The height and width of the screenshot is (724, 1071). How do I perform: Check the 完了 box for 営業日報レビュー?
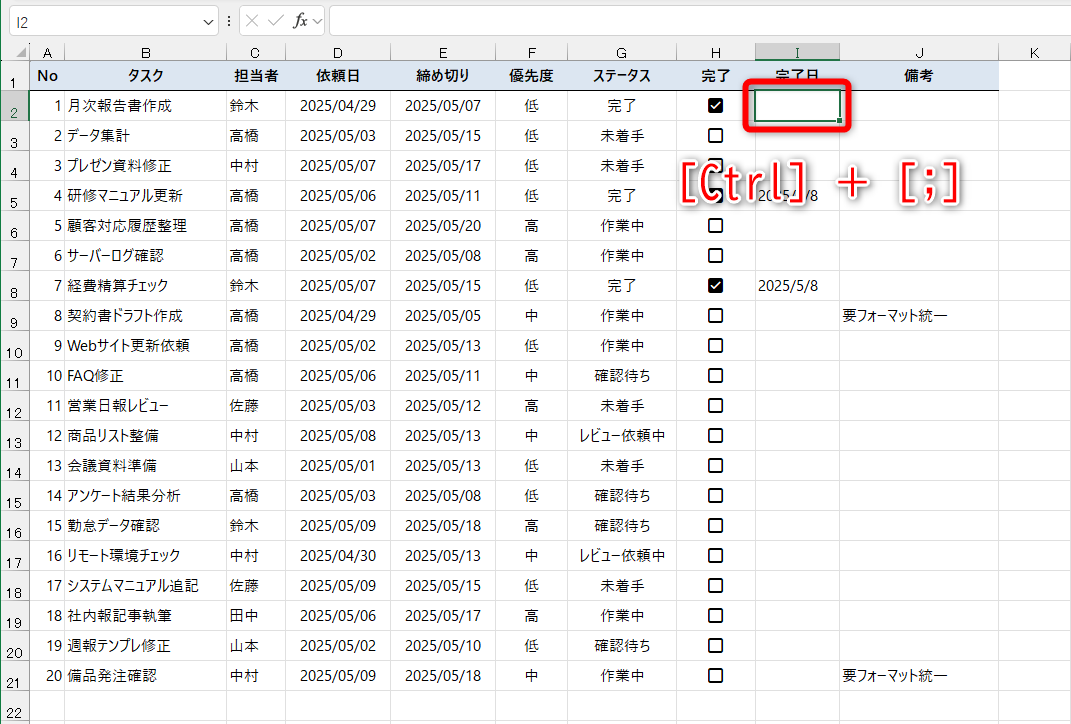[x=714, y=405]
